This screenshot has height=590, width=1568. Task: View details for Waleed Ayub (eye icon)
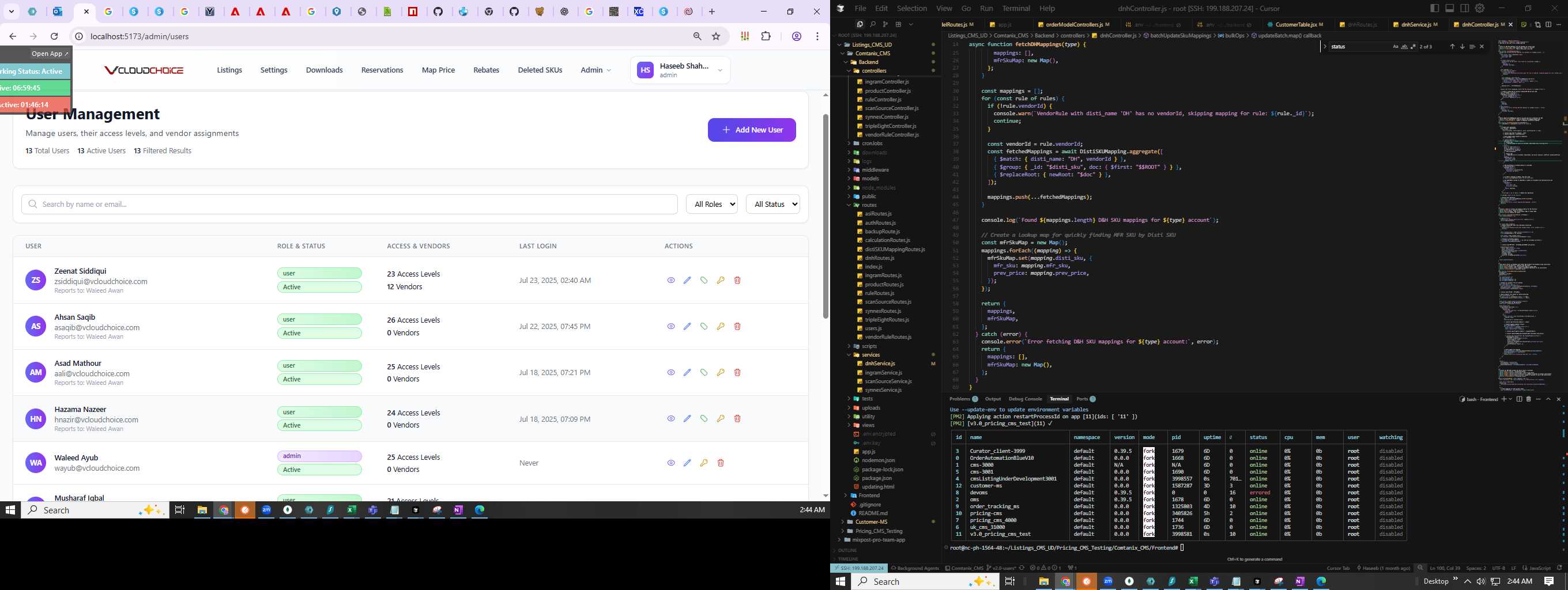[x=671, y=463]
